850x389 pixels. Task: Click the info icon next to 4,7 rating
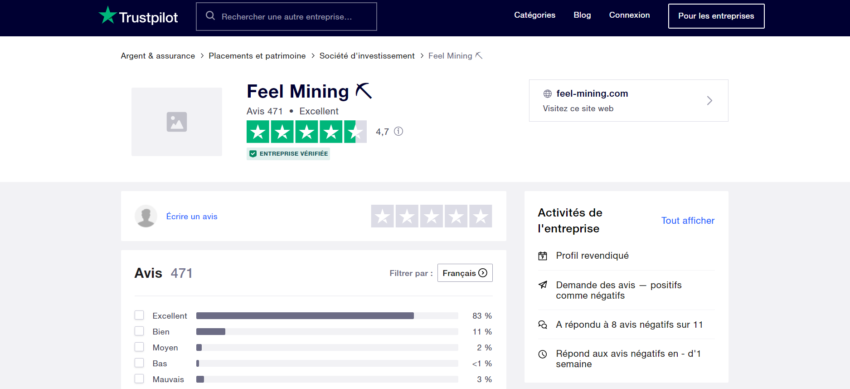[398, 131]
